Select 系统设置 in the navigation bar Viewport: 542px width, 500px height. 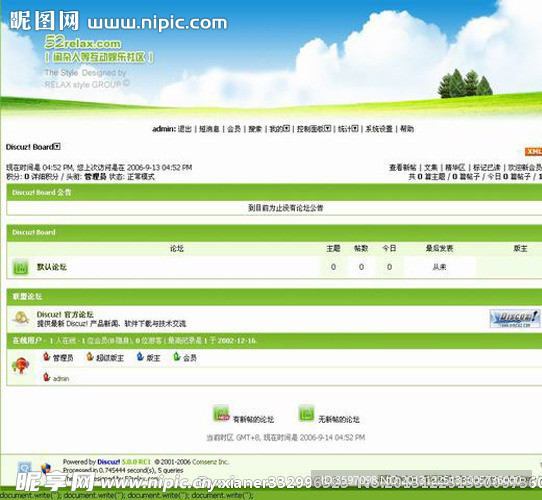pos(379,129)
